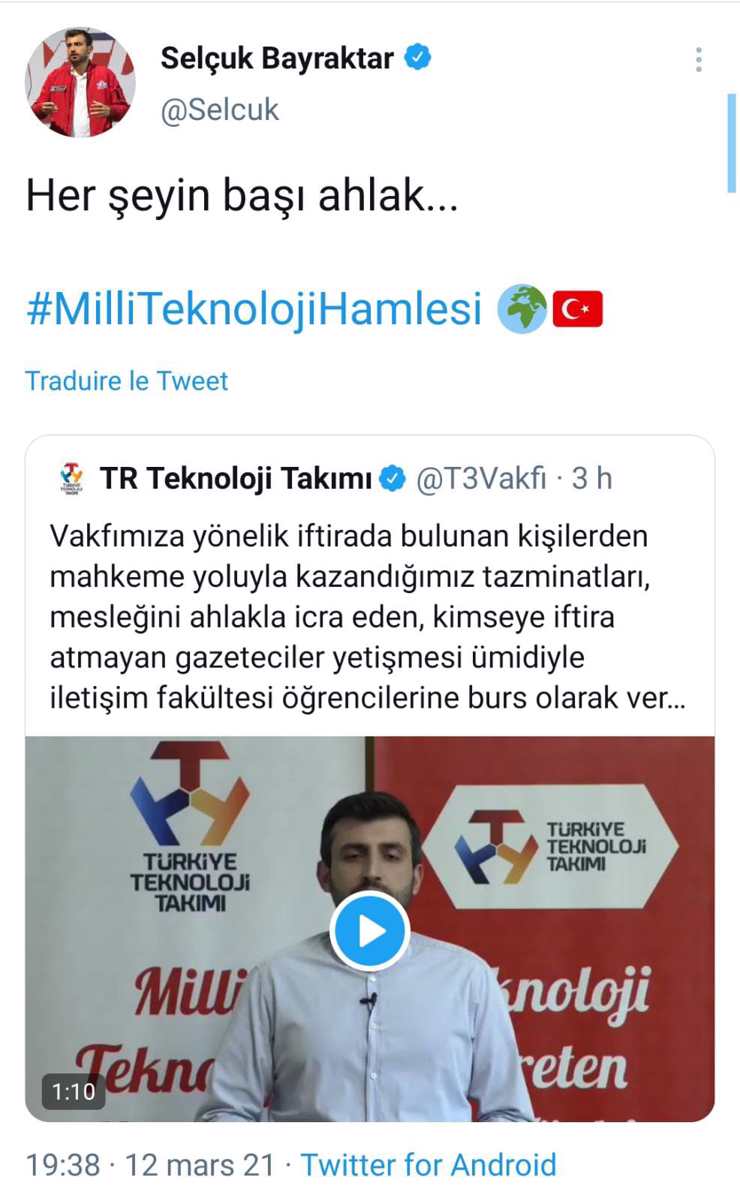
Task: Open Selçuk Bayraktar's profile picture
Action: (x=81, y=81)
